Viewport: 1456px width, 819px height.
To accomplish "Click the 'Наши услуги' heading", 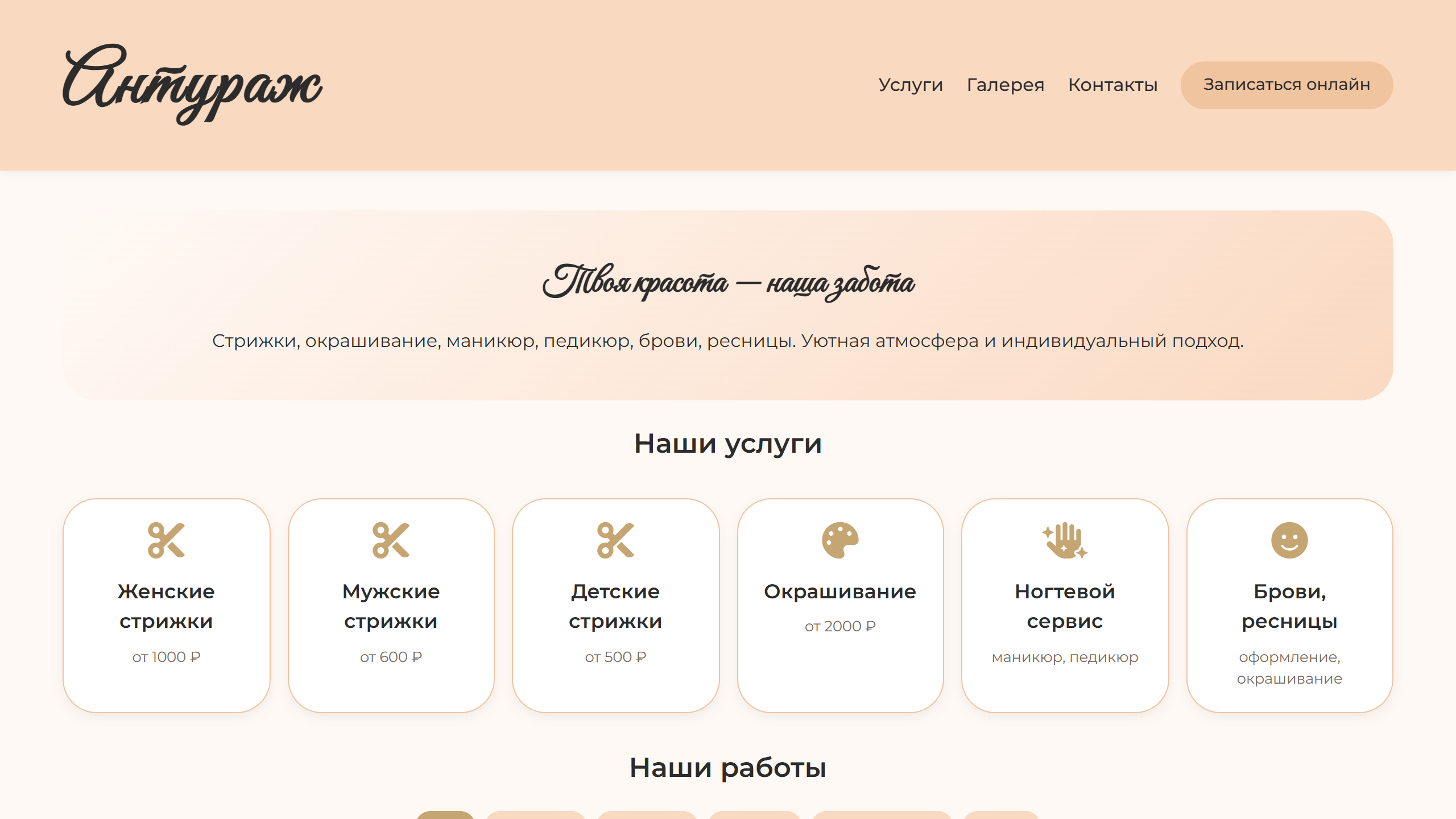I will [728, 444].
